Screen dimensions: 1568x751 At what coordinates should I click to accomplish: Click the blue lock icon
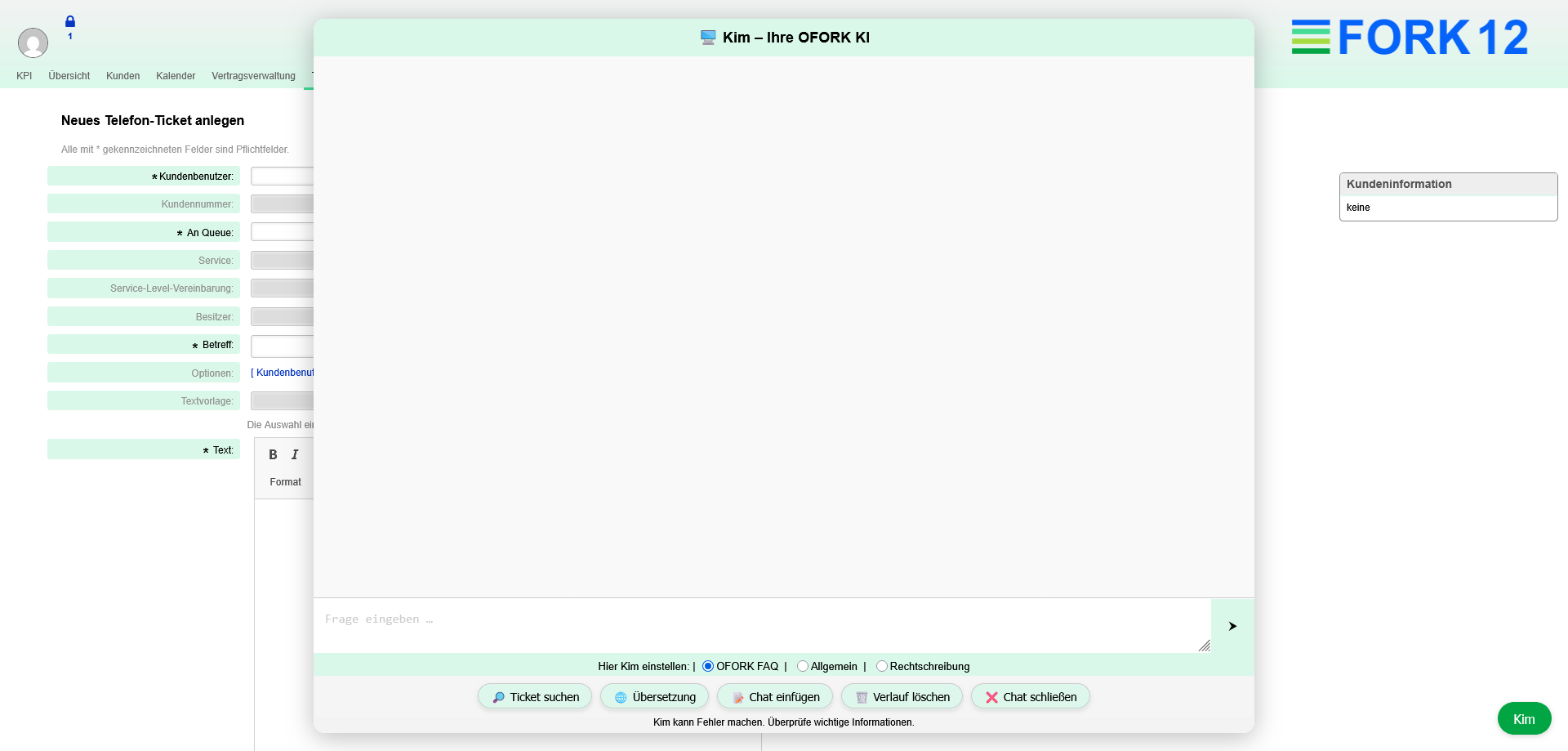click(x=70, y=22)
